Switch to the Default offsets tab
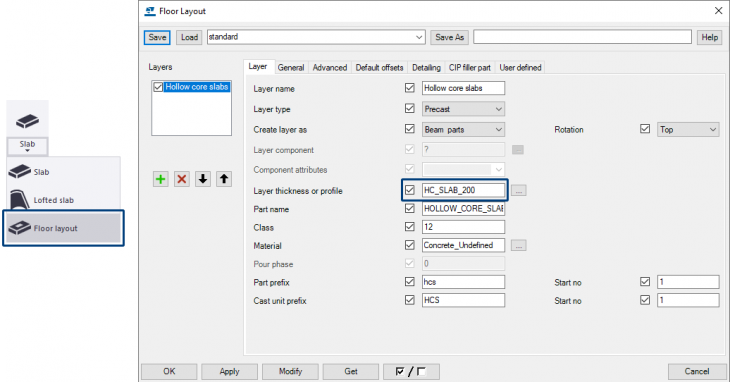 point(379,67)
